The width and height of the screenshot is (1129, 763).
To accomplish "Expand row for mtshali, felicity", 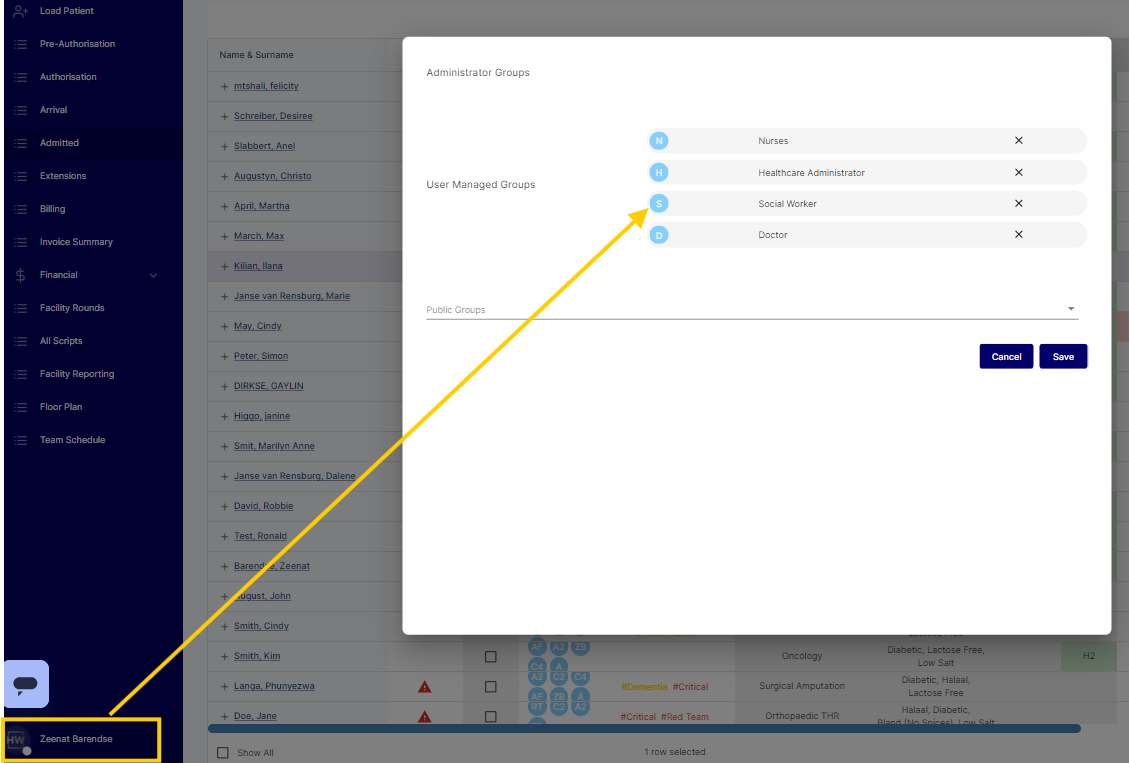I will (x=225, y=87).
